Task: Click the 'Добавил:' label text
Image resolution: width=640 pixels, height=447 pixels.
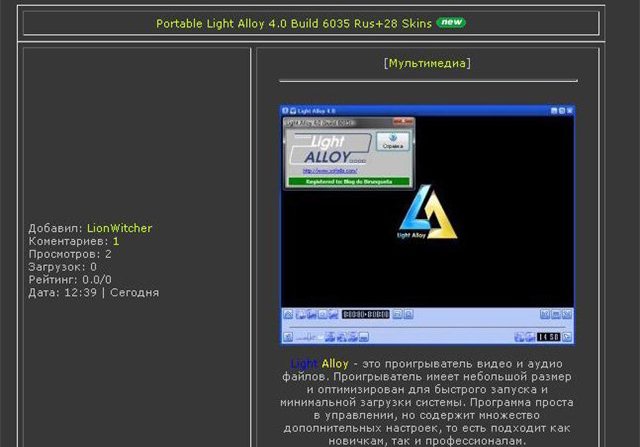Action: coord(56,228)
